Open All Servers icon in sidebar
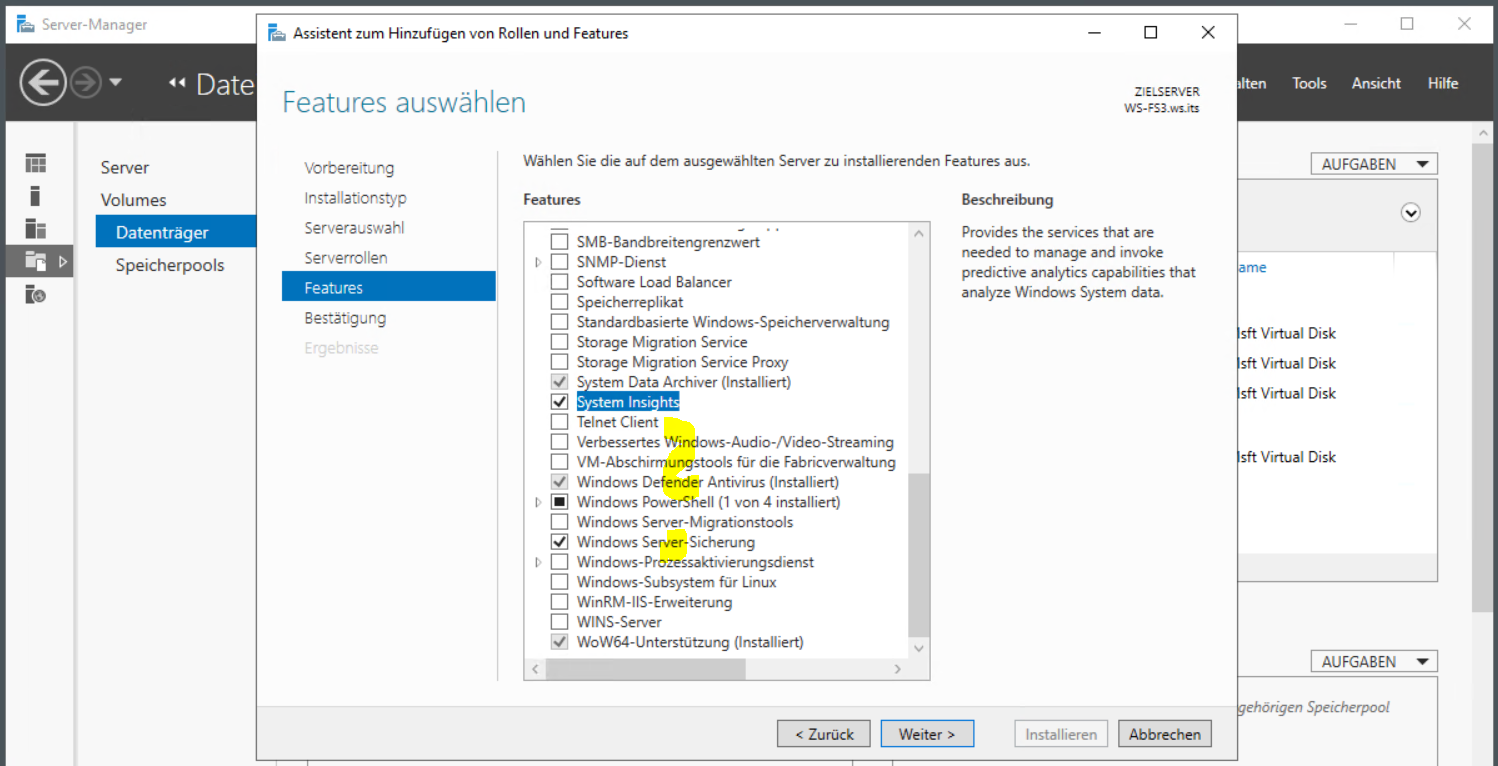The image size is (1498, 766). [x=36, y=229]
